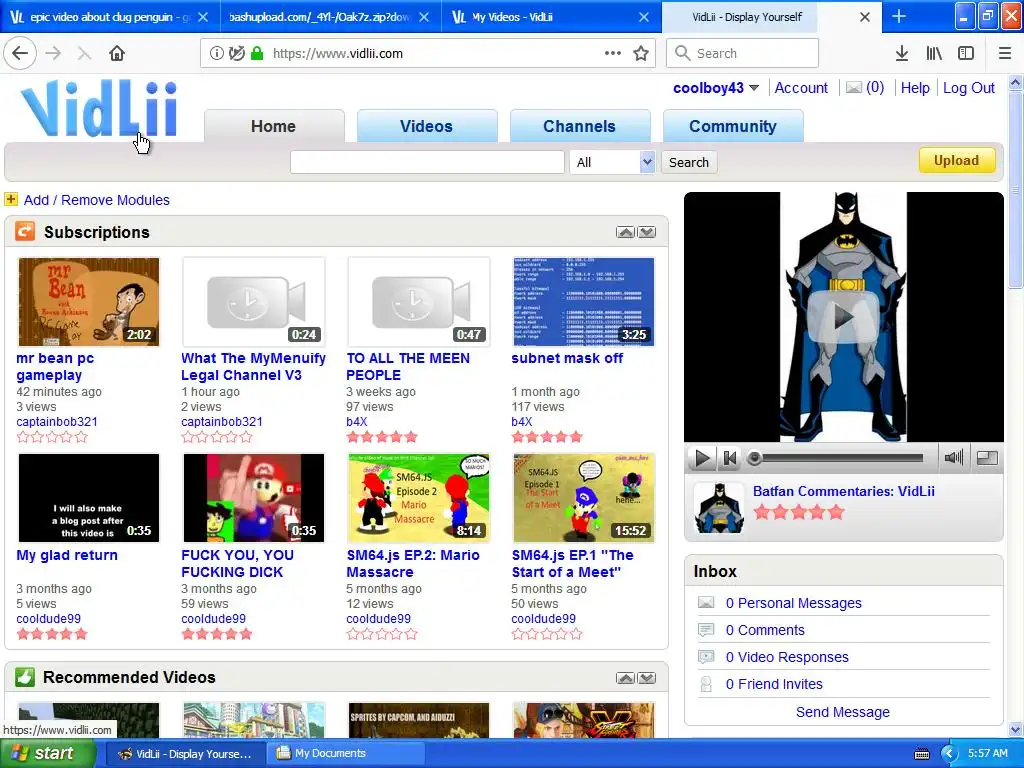Click the Recommended Videos green icon
Viewport: 1024px width, 768px height.
tap(25, 677)
